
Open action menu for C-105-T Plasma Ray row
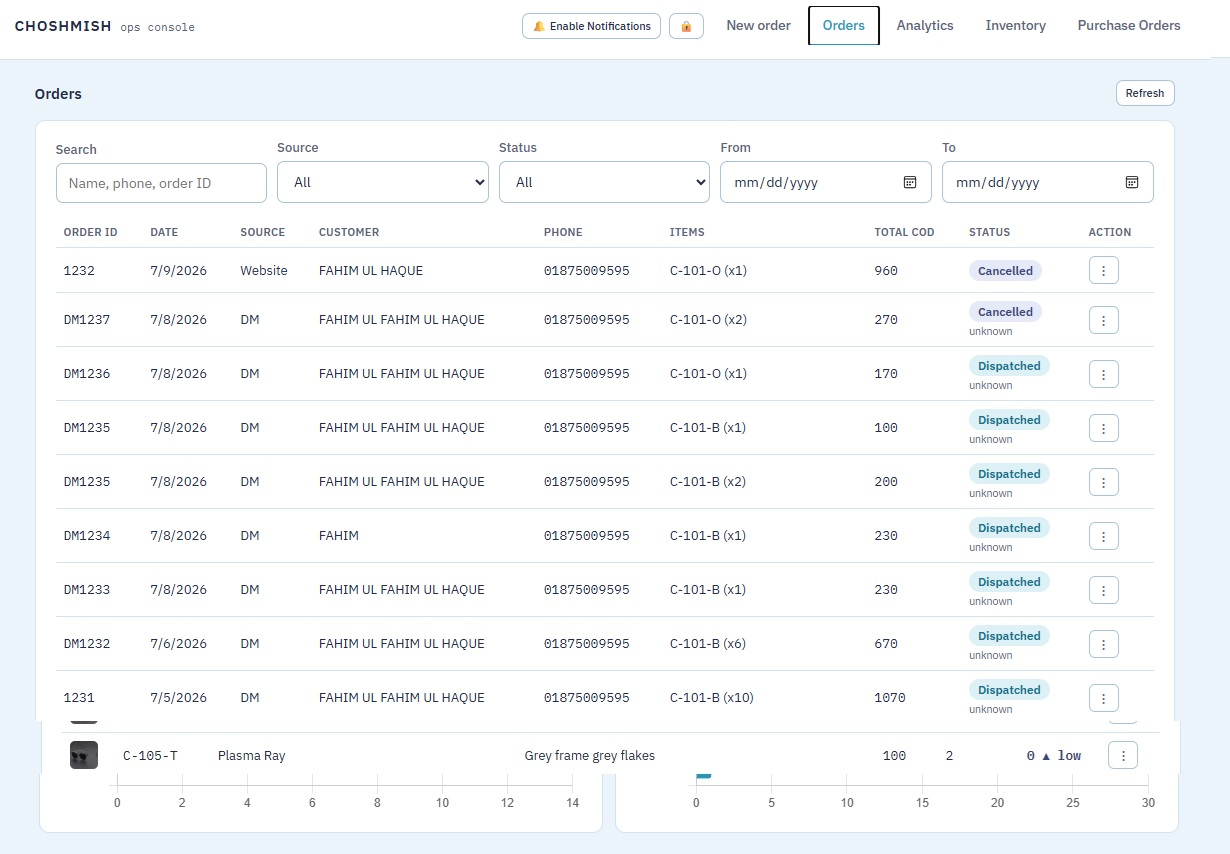tap(1123, 755)
